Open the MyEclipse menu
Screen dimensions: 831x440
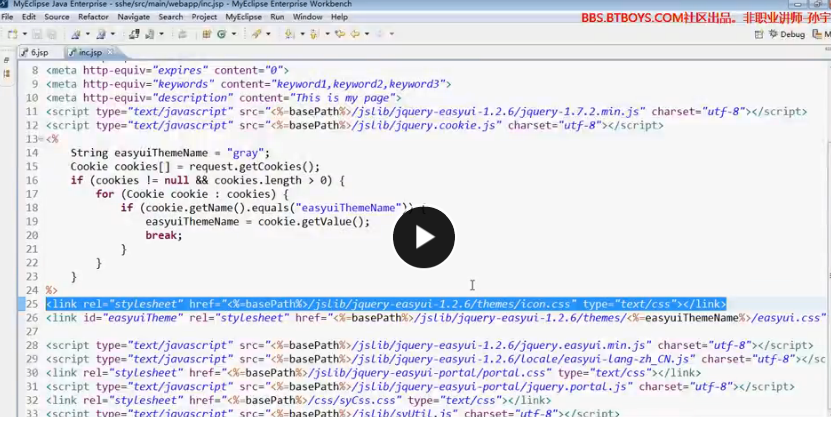coord(243,17)
